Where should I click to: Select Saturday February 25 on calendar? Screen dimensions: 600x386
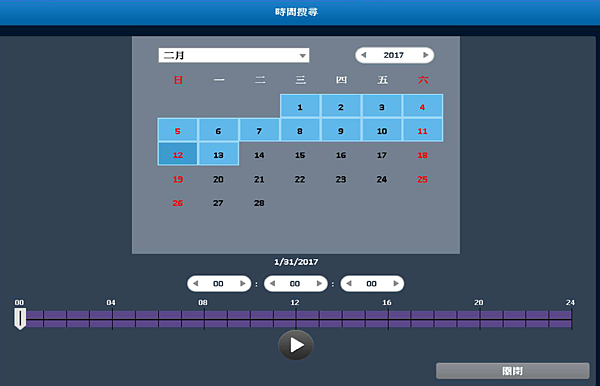(423, 179)
